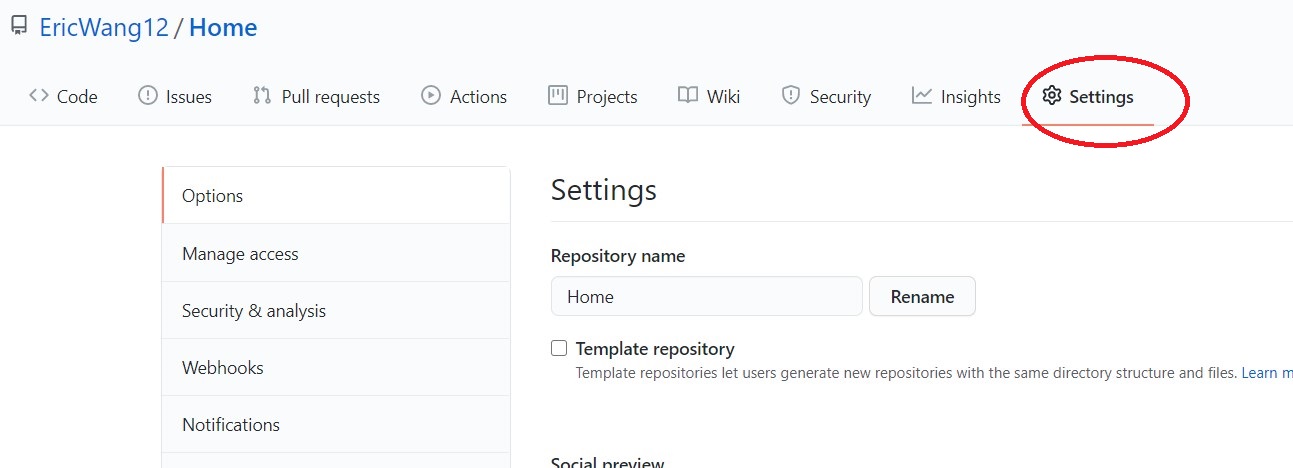Open Notifications in the settings sidebar
This screenshot has height=468, width=1293.
point(336,425)
